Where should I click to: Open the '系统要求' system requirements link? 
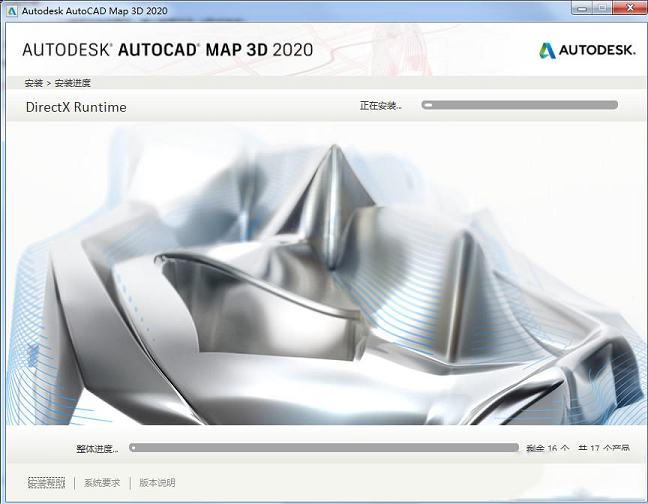pyautogui.click(x=102, y=483)
